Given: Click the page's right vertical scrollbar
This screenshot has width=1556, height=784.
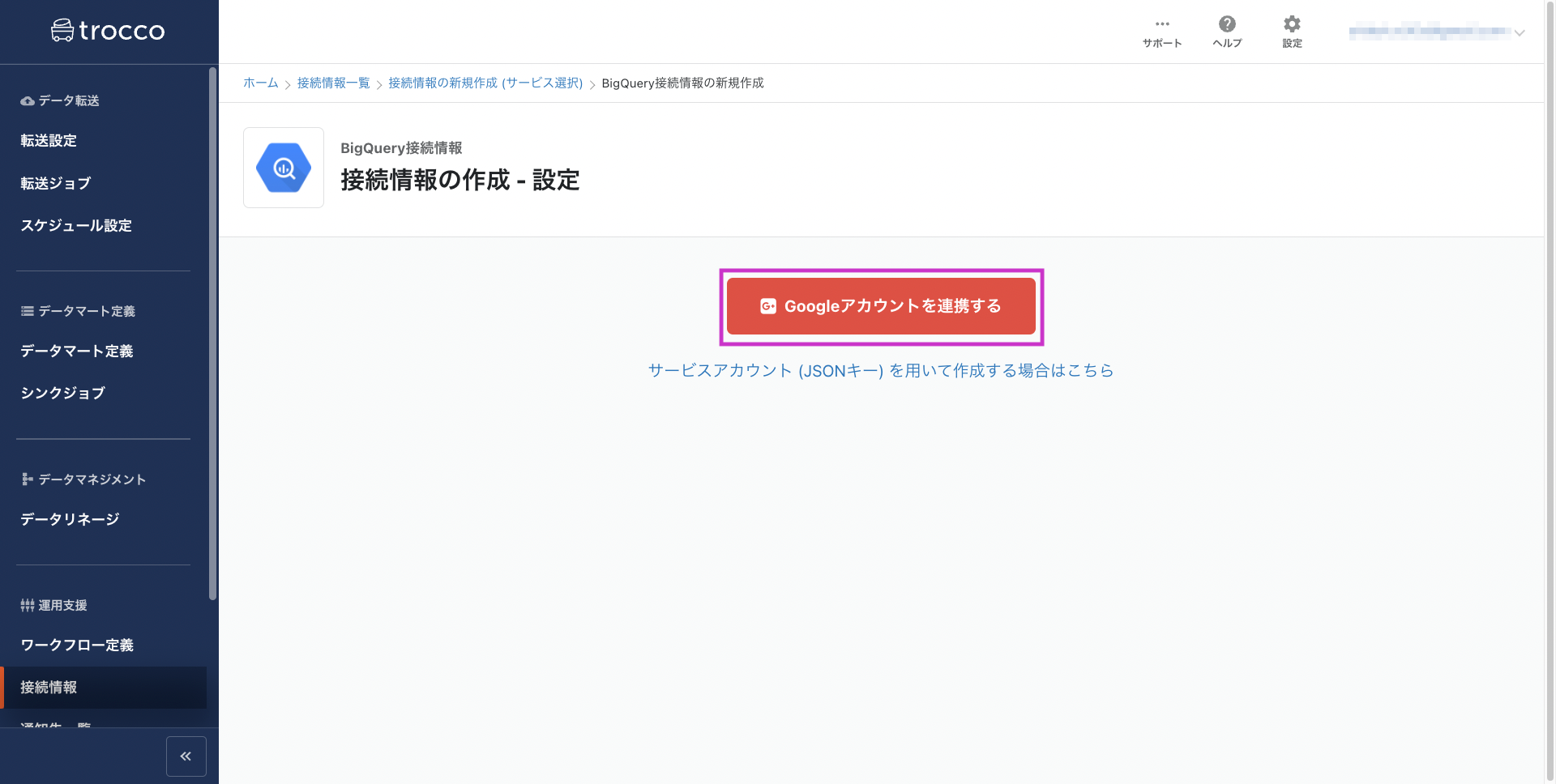Looking at the screenshot, I should [1550, 392].
